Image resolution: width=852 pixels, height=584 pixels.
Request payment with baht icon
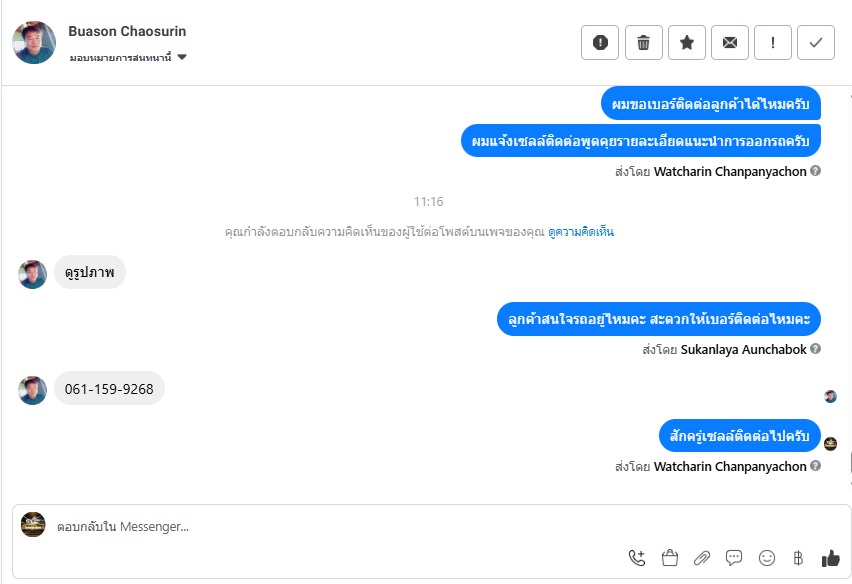coord(798,558)
